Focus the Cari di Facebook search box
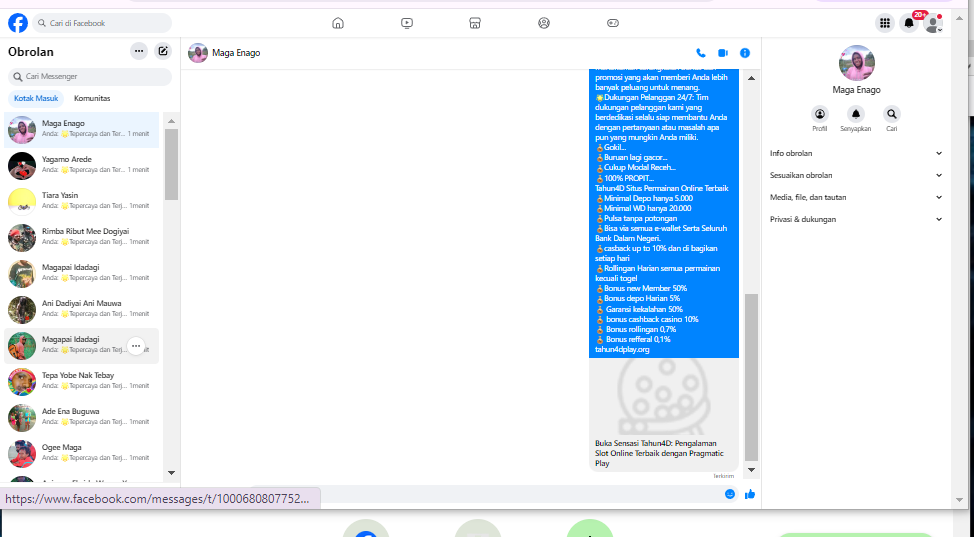 (102, 23)
